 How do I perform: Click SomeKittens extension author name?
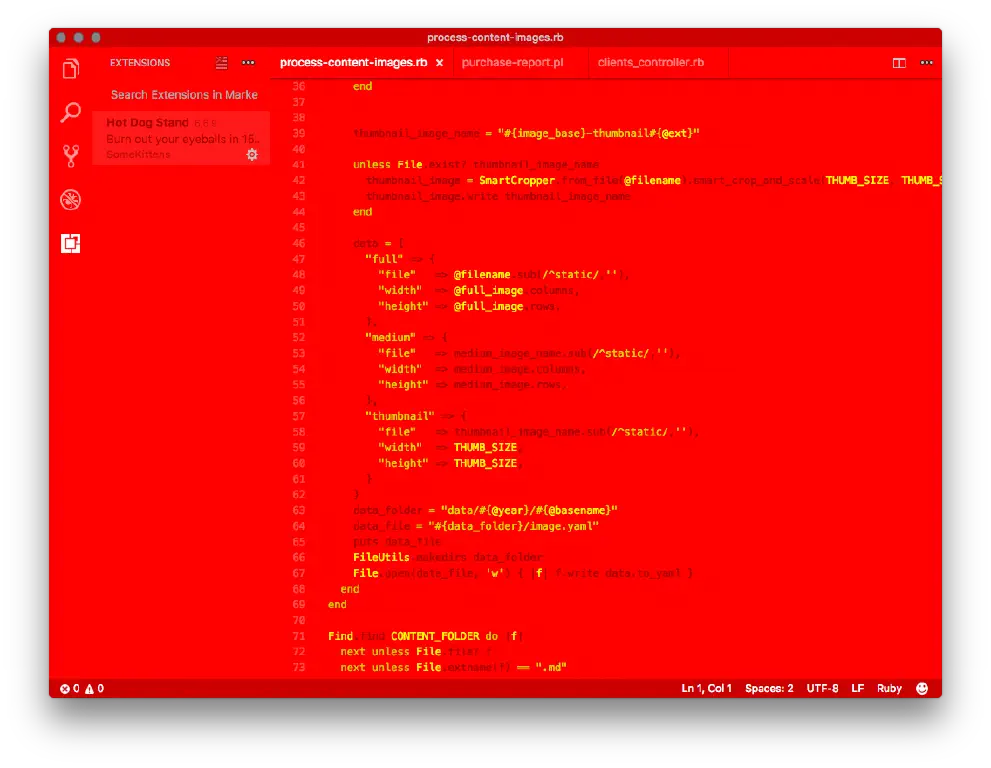point(138,155)
